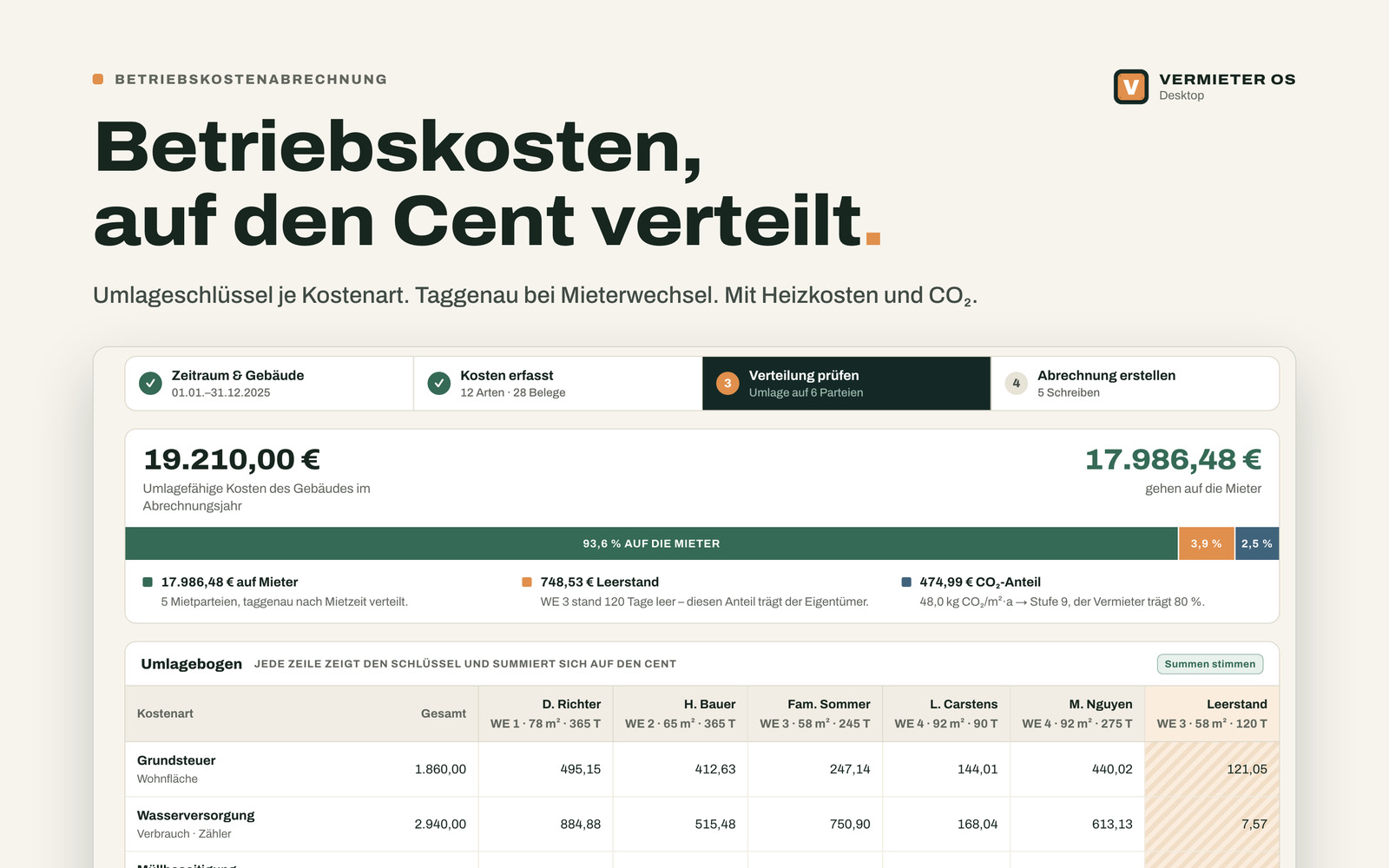Click Leerstand cell value 121,05
This screenshot has width=1389, height=868.
pos(1247,769)
